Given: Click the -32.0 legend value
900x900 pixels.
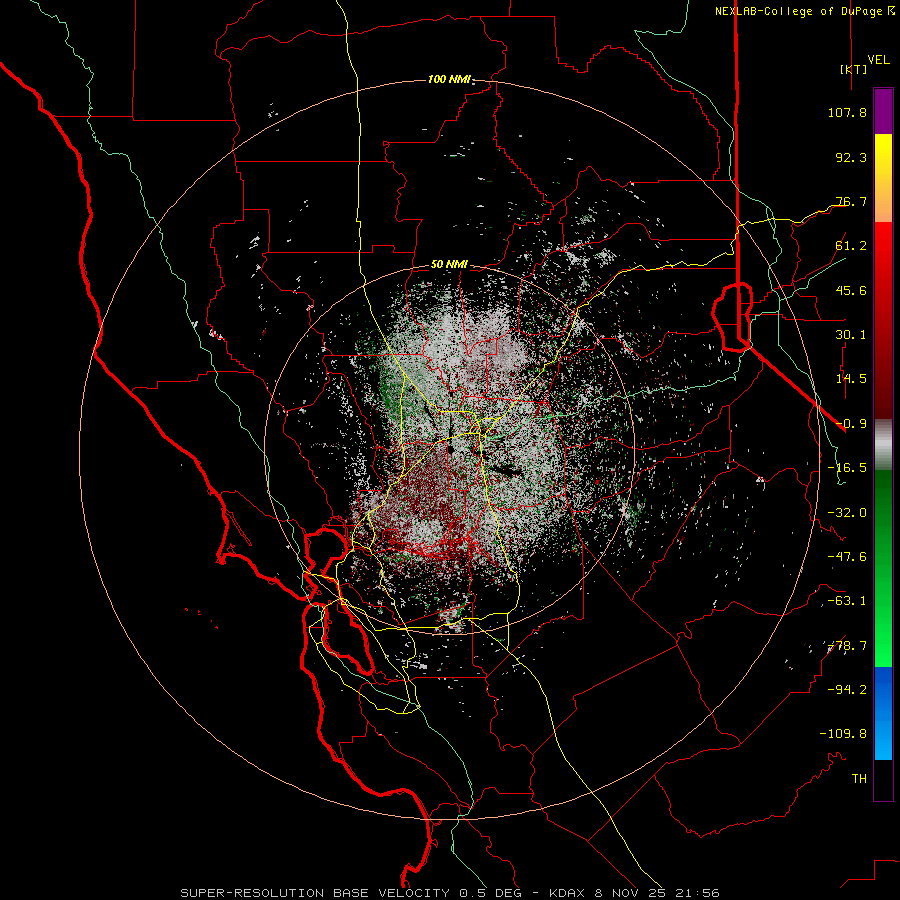Looking at the screenshot, I should [847, 513].
